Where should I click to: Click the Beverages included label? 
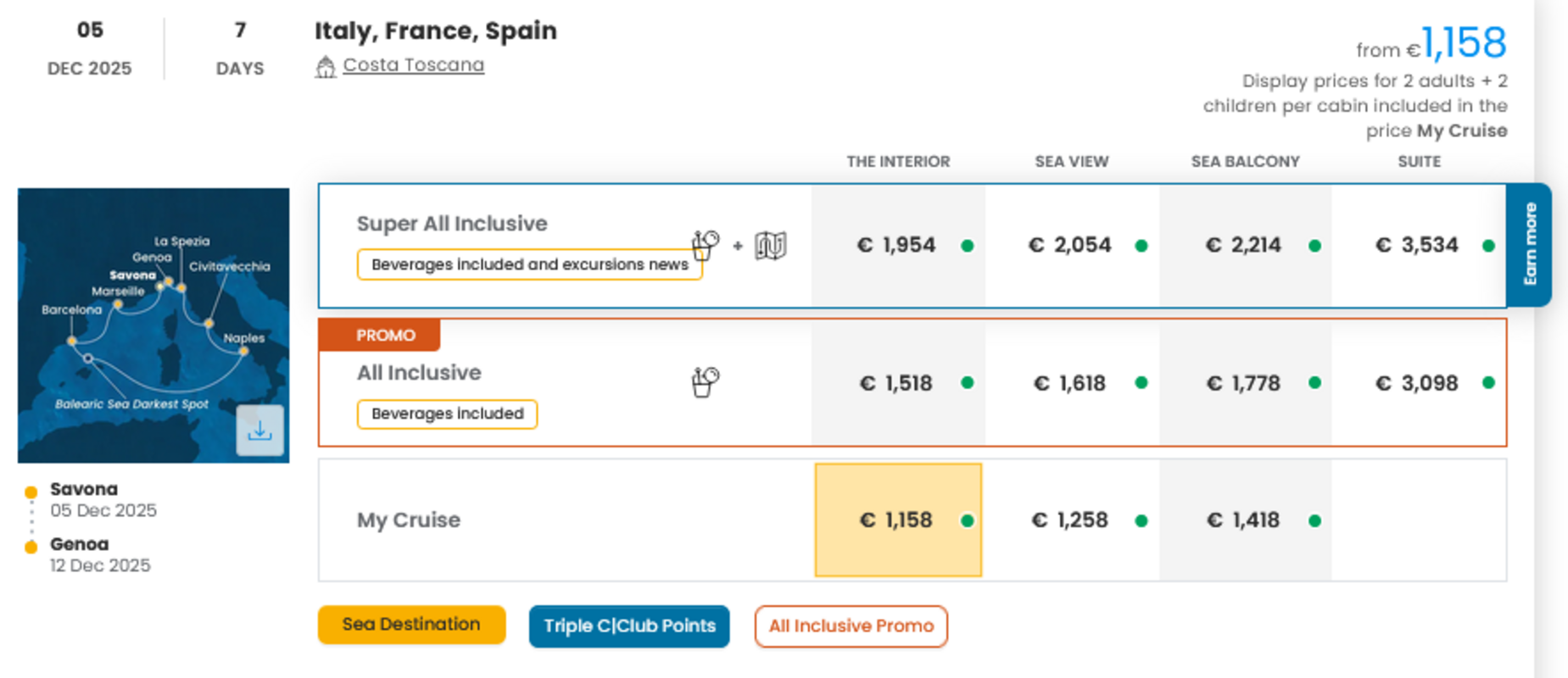click(447, 414)
